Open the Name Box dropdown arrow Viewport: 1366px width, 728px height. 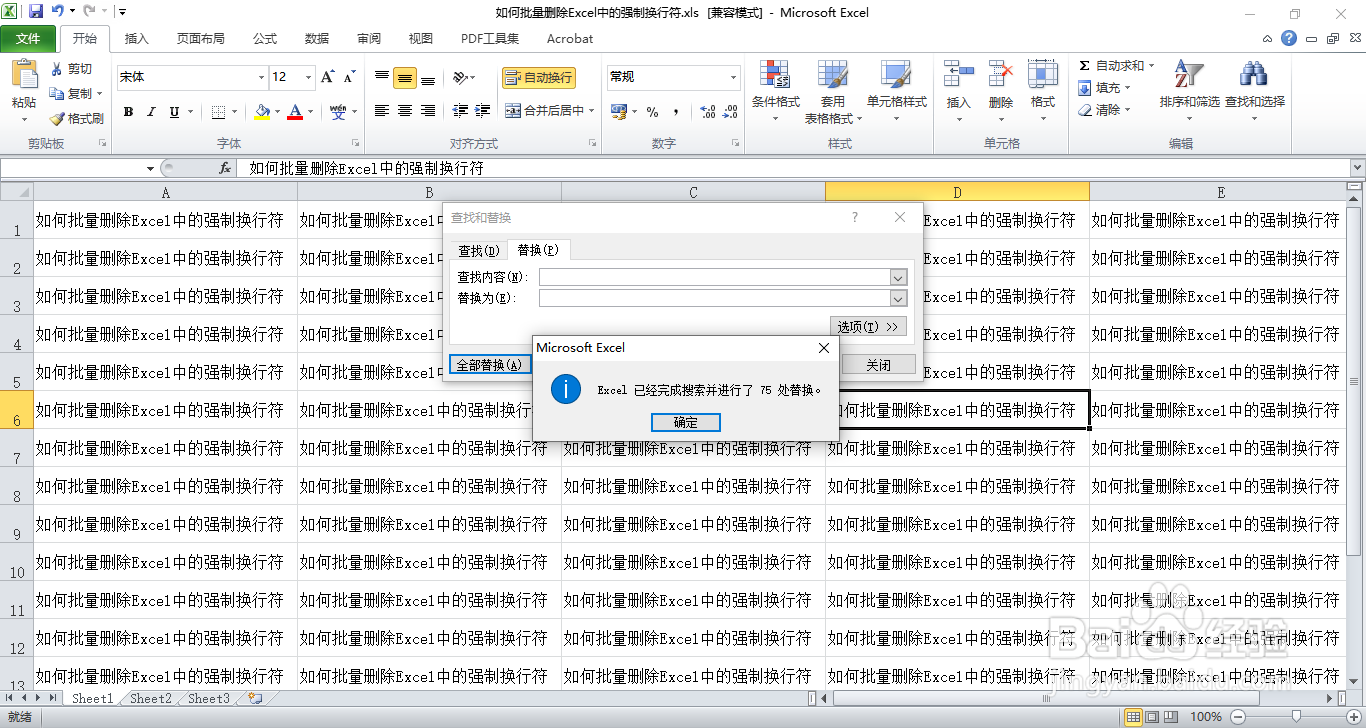point(150,169)
